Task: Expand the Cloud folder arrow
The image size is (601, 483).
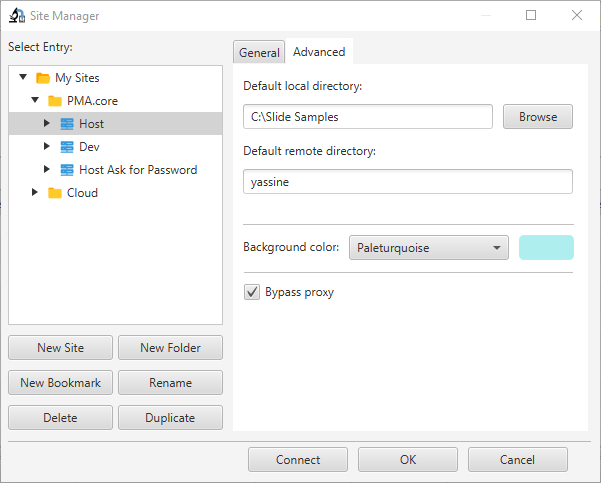Action: tap(35, 192)
